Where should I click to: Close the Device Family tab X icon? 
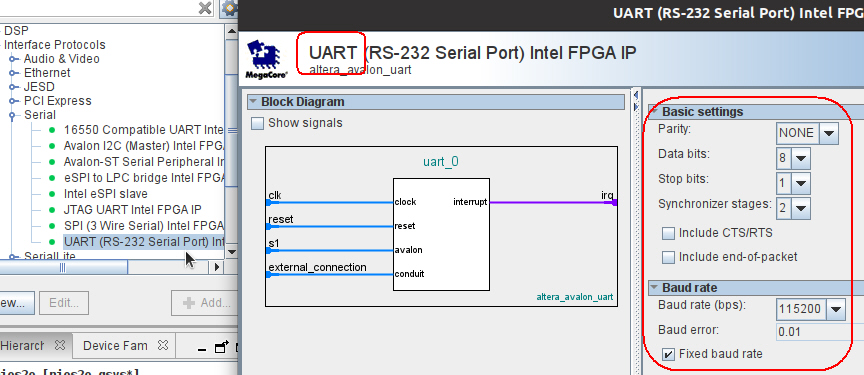pos(163,345)
